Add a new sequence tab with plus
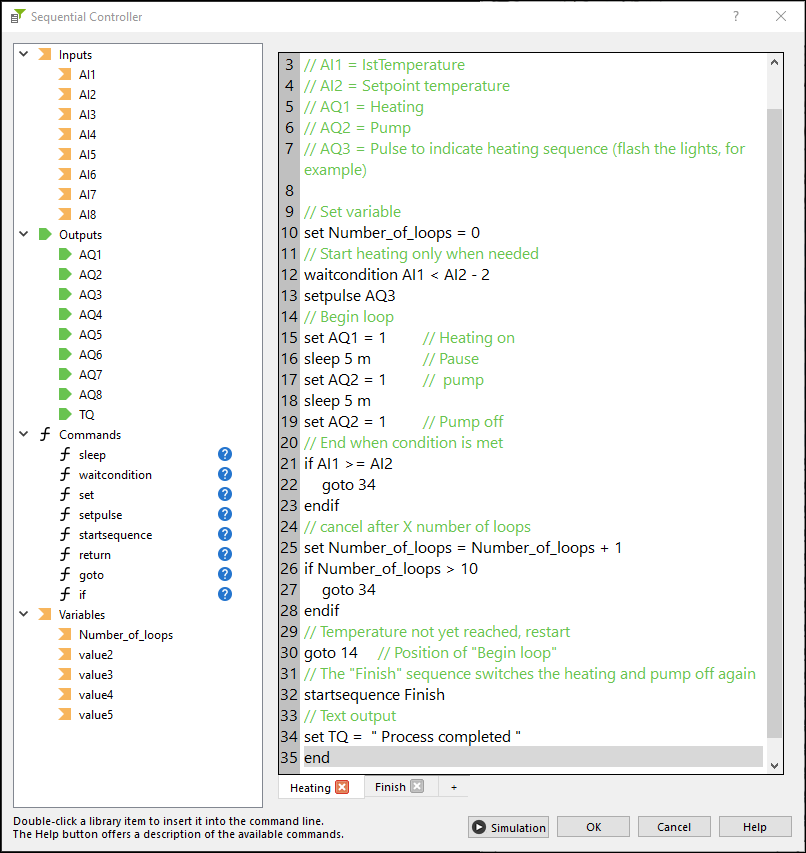The height and width of the screenshot is (853, 806). [453, 788]
